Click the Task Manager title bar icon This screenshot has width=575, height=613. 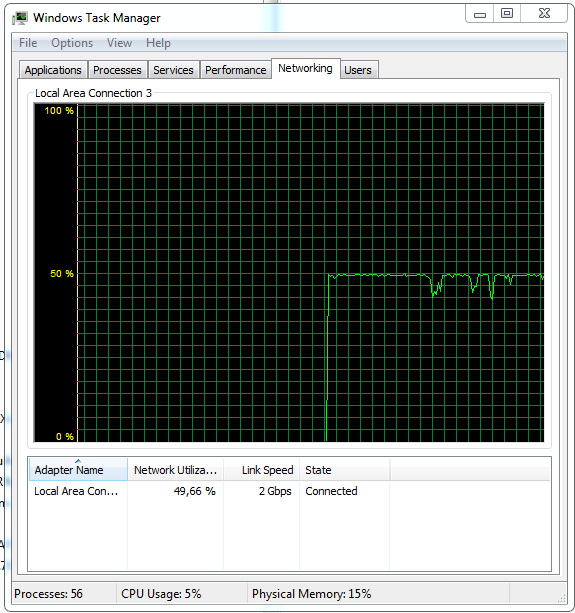[20, 18]
